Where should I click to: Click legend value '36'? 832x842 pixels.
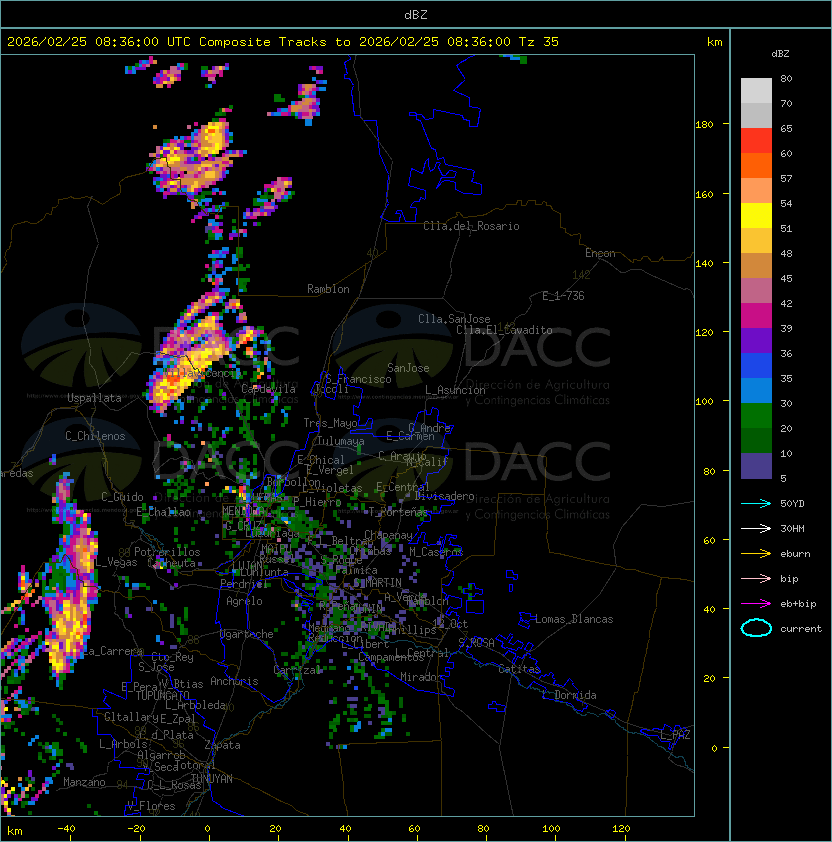(786, 353)
